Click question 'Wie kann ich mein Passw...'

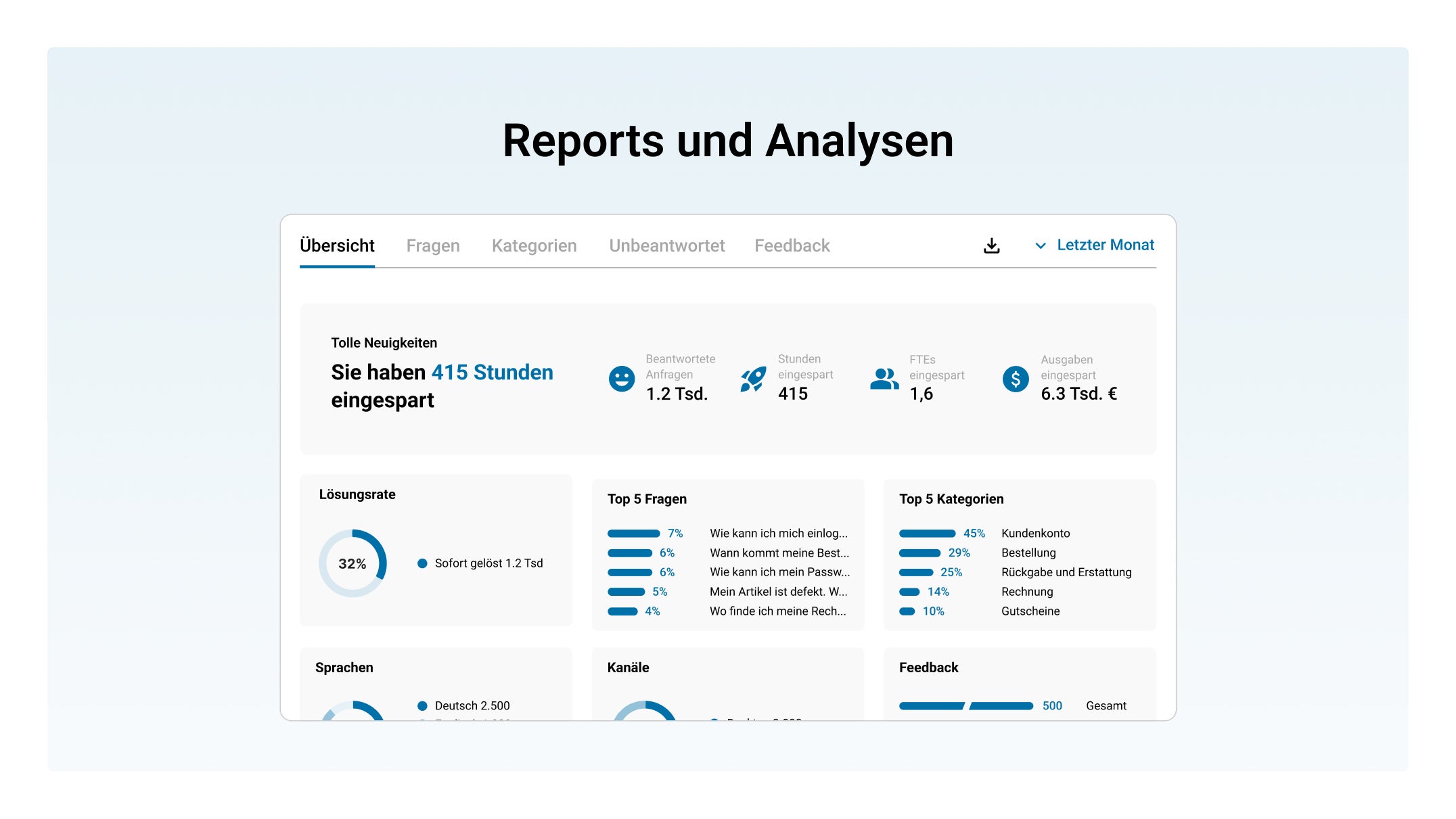[779, 572]
